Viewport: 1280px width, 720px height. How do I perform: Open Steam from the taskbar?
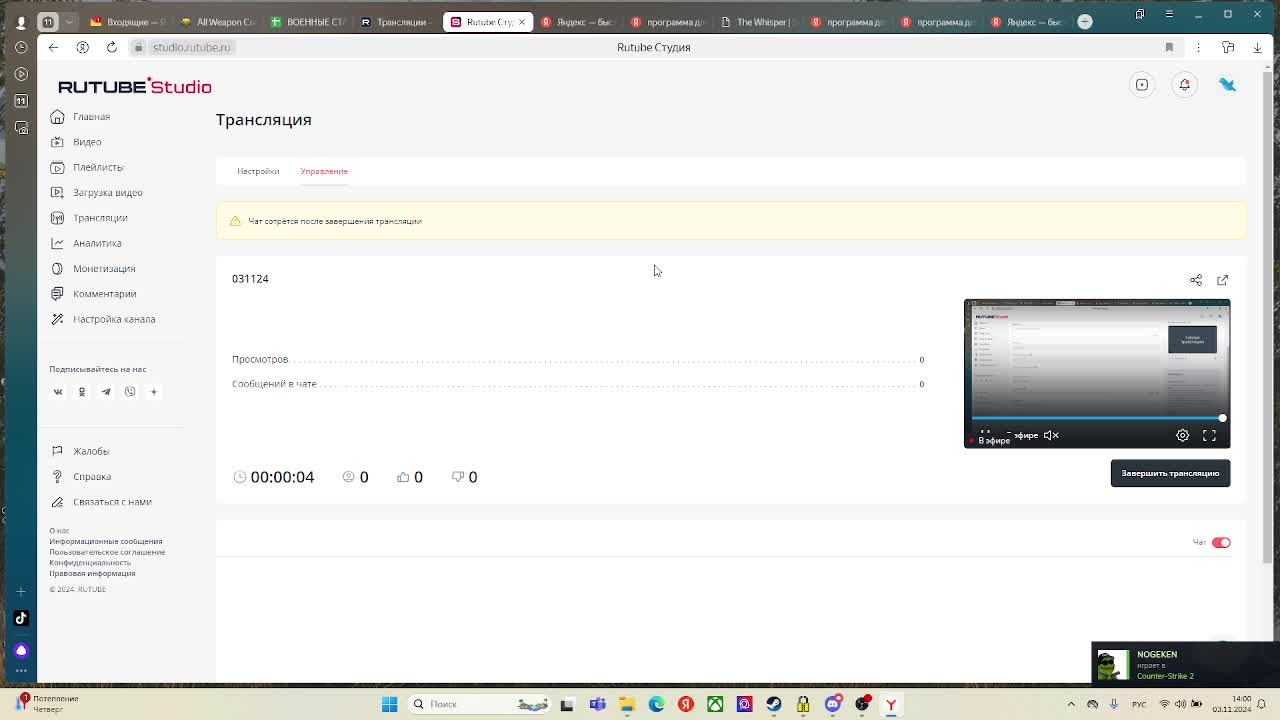click(x=773, y=704)
